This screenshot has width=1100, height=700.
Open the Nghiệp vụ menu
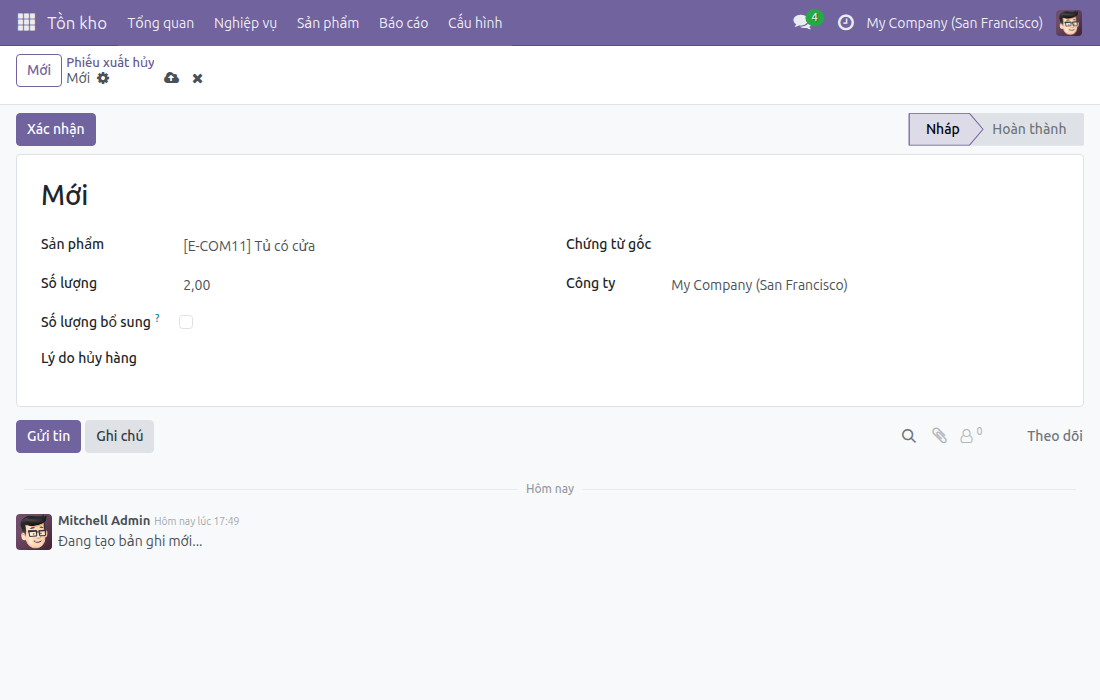tap(246, 22)
